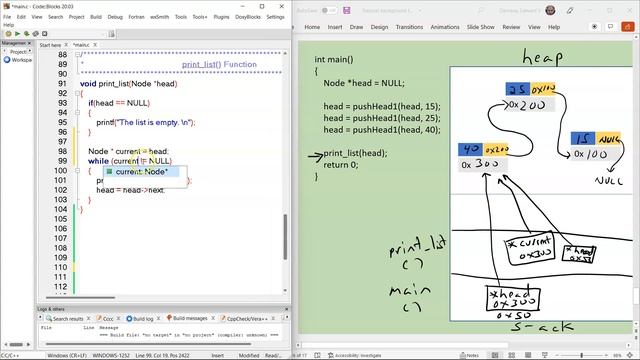Click the 'WINDOWS-1252' encoding status entry
This screenshot has height=360, width=640.
click(x=111, y=356)
